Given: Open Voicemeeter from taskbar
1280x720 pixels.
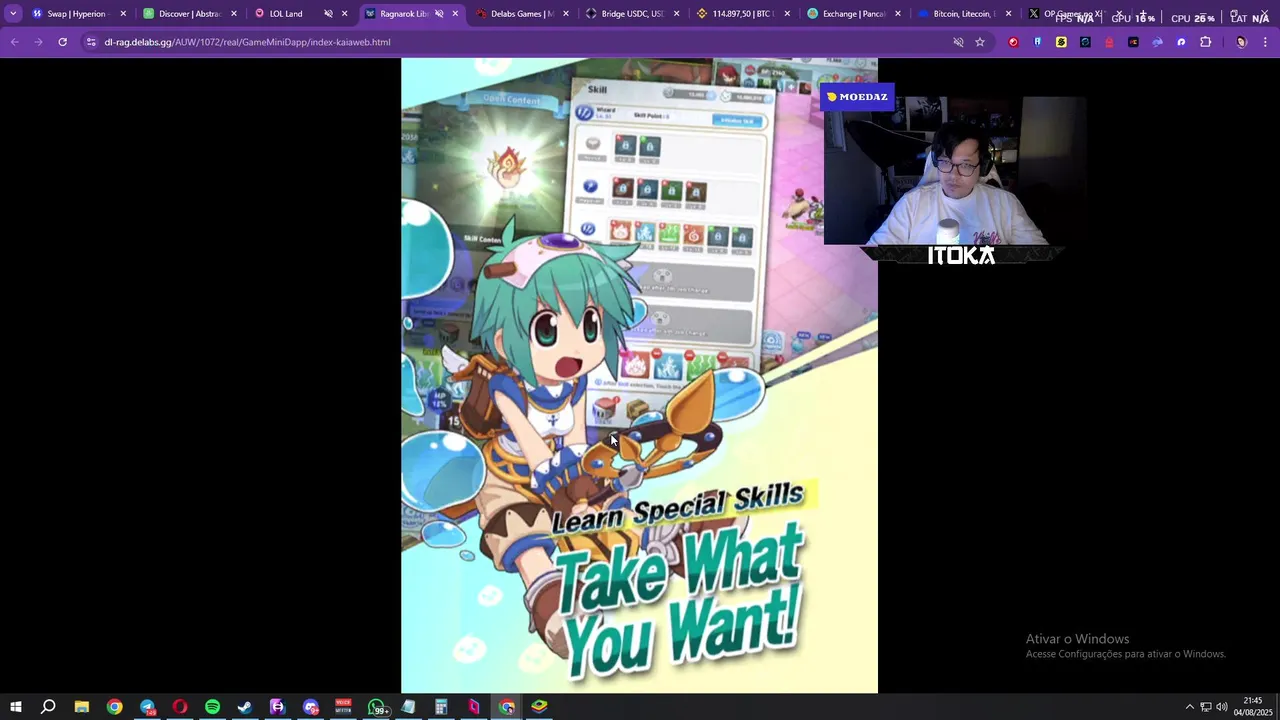Looking at the screenshot, I should pyautogui.click(x=343, y=707).
